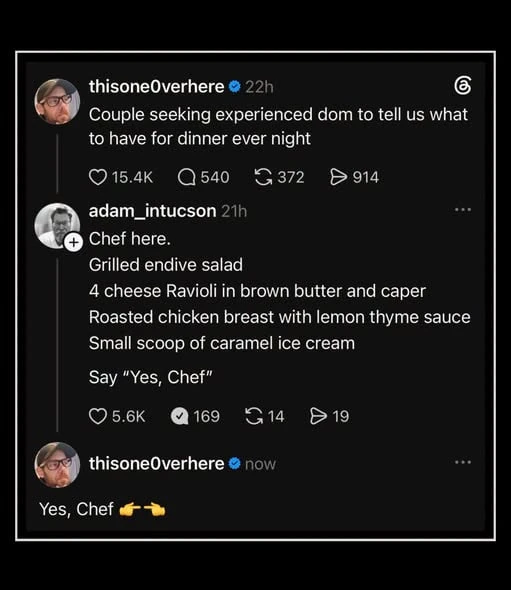
Task: Open adam_intucson's profile username
Action: click(152, 211)
